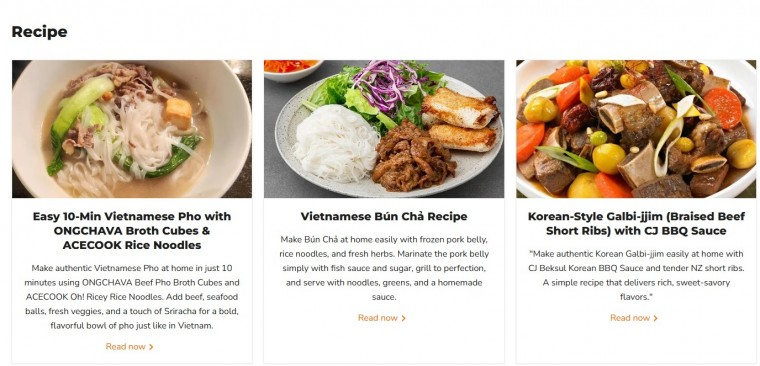760x366 pixels.
Task: Click the Bún Chả recipe description paragraph
Action: (384, 268)
